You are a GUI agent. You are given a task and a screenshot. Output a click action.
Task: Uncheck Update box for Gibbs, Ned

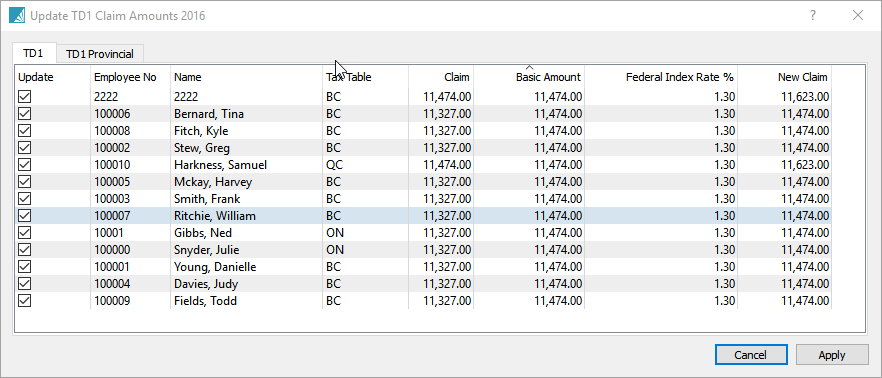(25, 233)
